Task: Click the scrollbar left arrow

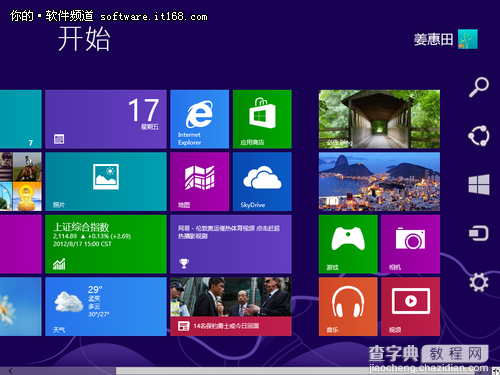Action: click(x=11, y=371)
